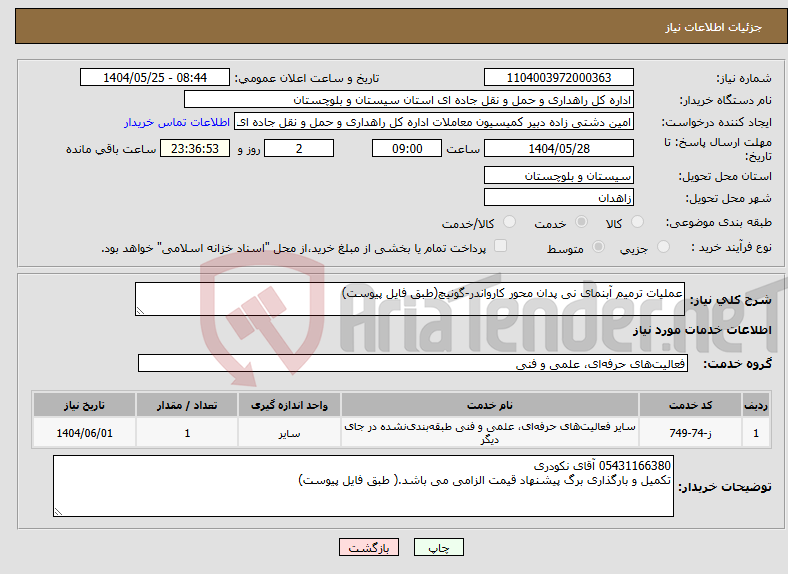
Task: Select the کالا/خدمت radio button
Action: [509, 222]
